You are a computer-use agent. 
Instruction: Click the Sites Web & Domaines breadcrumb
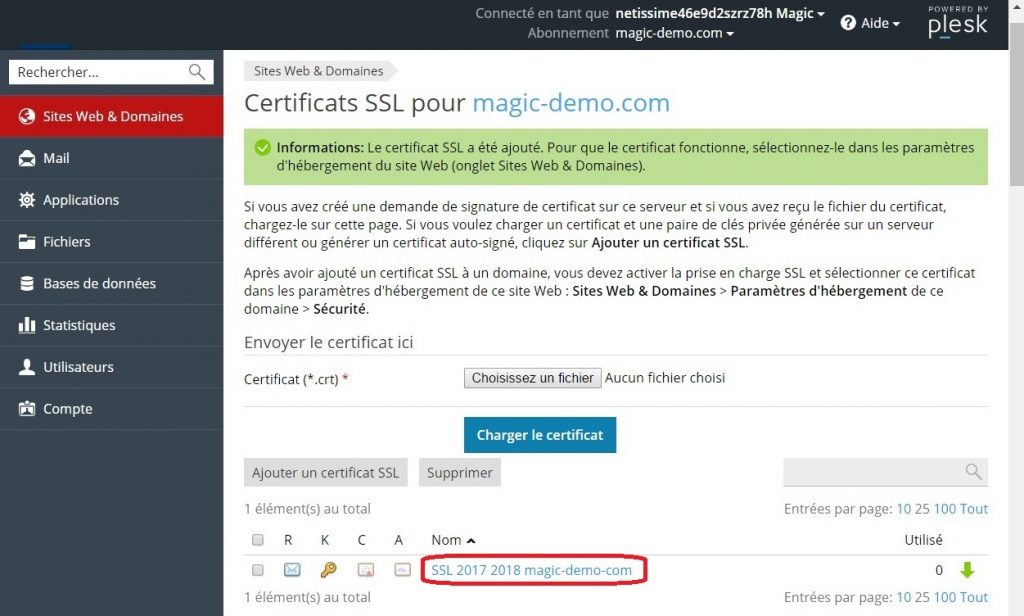(x=319, y=71)
